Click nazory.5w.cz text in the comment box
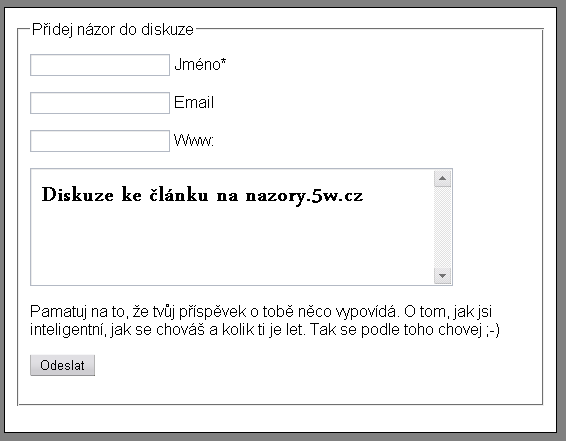 304,196
